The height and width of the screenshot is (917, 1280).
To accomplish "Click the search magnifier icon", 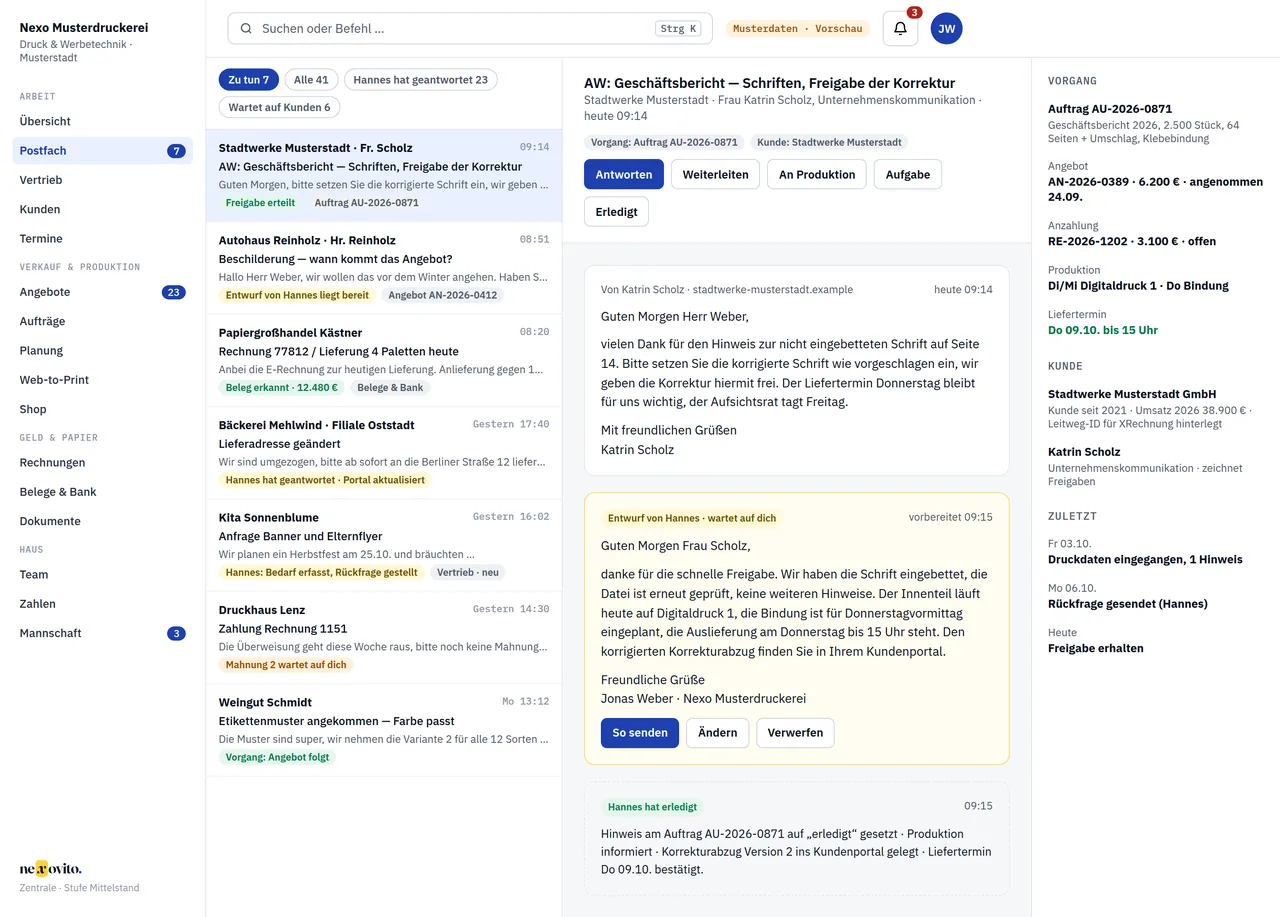I will point(246,28).
